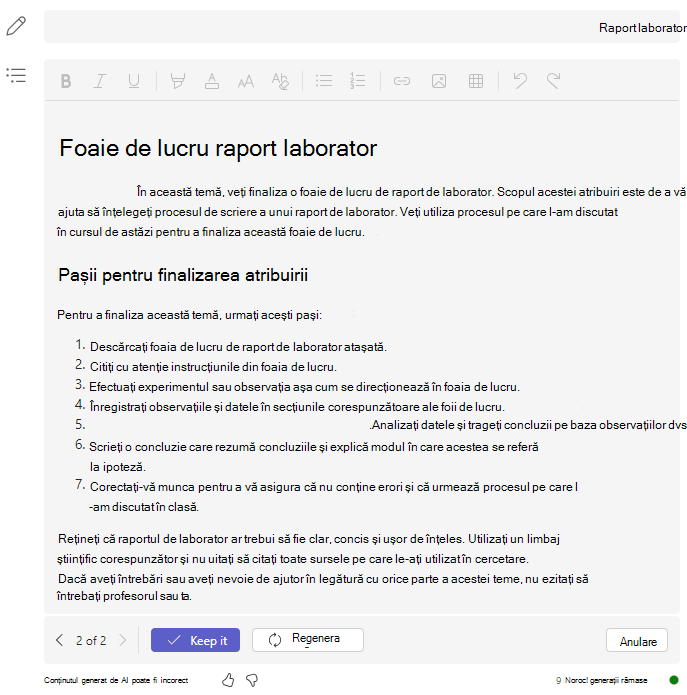Screen dimensions: 687x695
Task: Insert a hyperlink
Action: click(402, 81)
